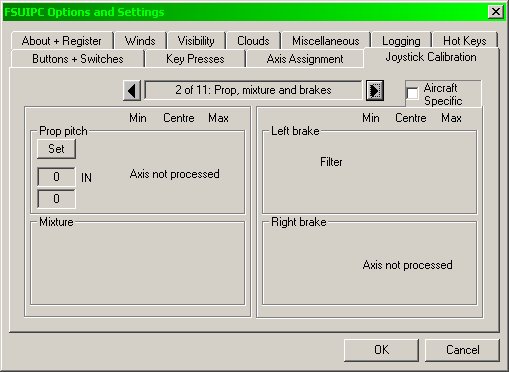This screenshot has height=372, width=509.
Task: Click the Prop pitch IN value field
Action: click(56, 177)
